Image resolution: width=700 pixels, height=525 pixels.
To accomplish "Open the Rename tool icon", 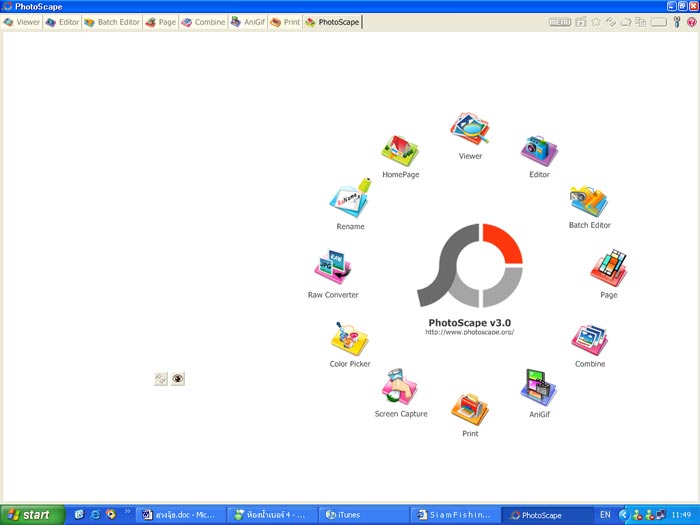I will click(350, 198).
